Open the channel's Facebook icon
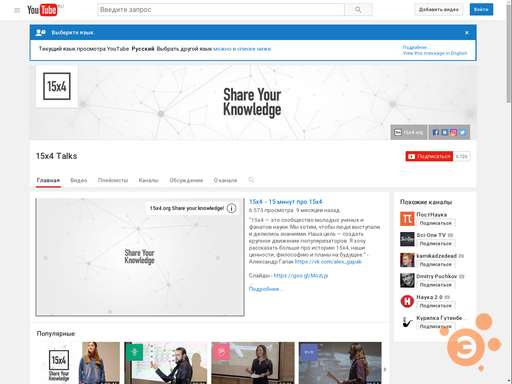Screen dimensions: 512x384 435,132
